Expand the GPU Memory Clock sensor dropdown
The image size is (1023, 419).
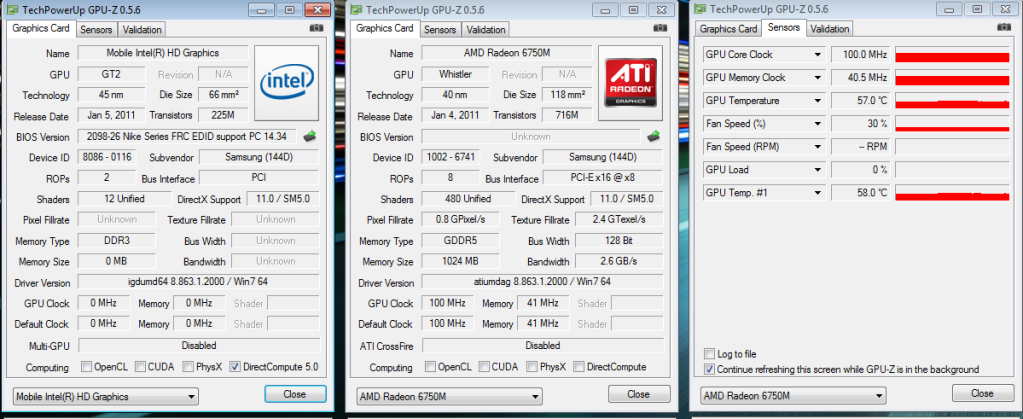(x=817, y=78)
